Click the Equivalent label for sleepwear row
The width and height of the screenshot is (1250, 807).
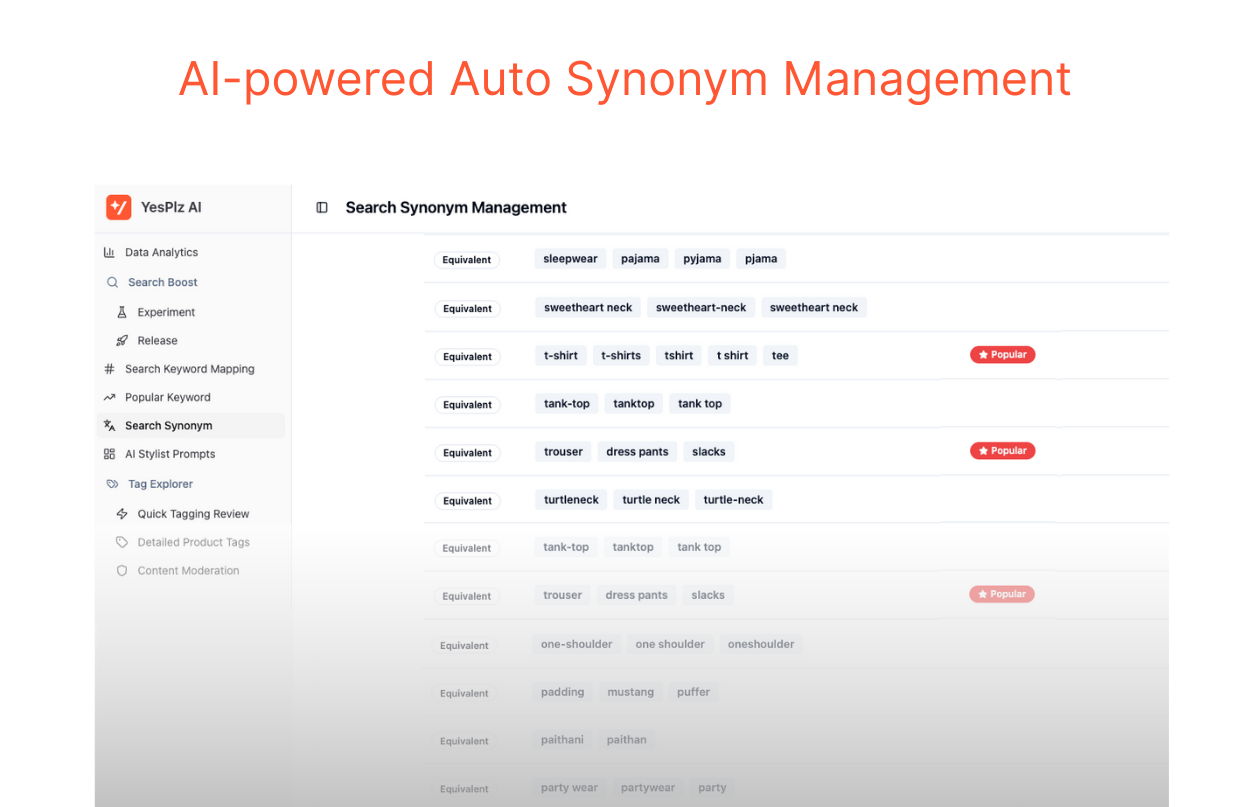coord(467,260)
